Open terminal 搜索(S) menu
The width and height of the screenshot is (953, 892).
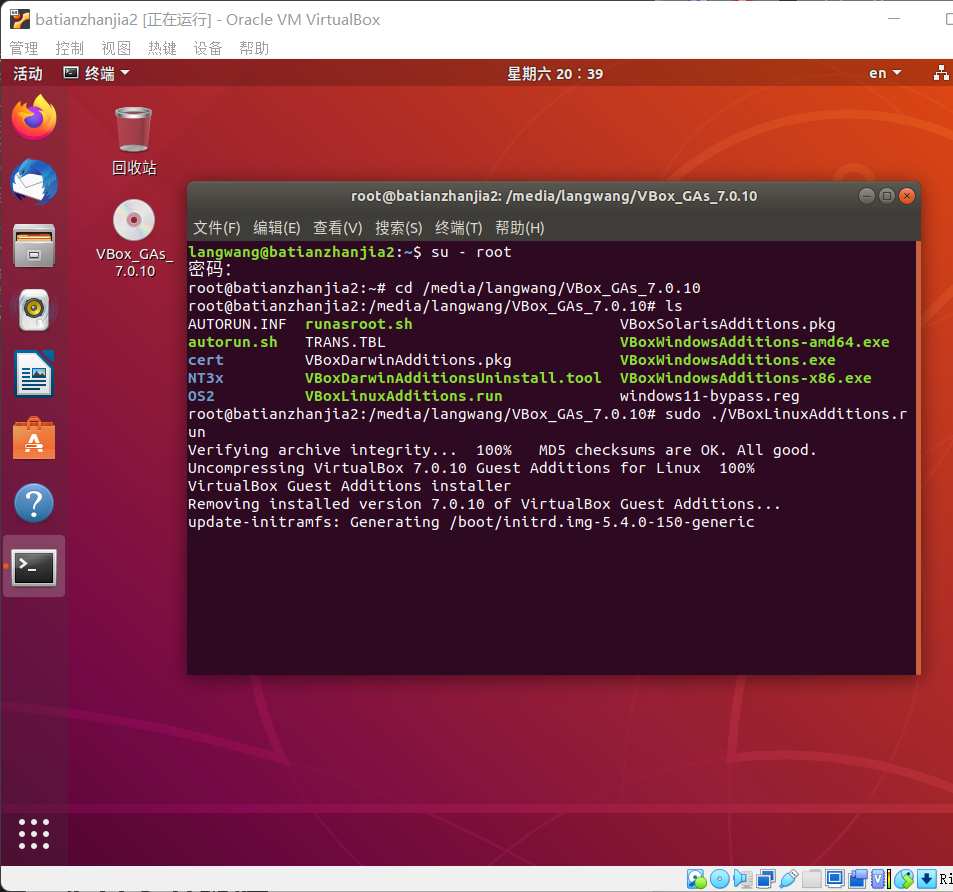[x=398, y=228]
